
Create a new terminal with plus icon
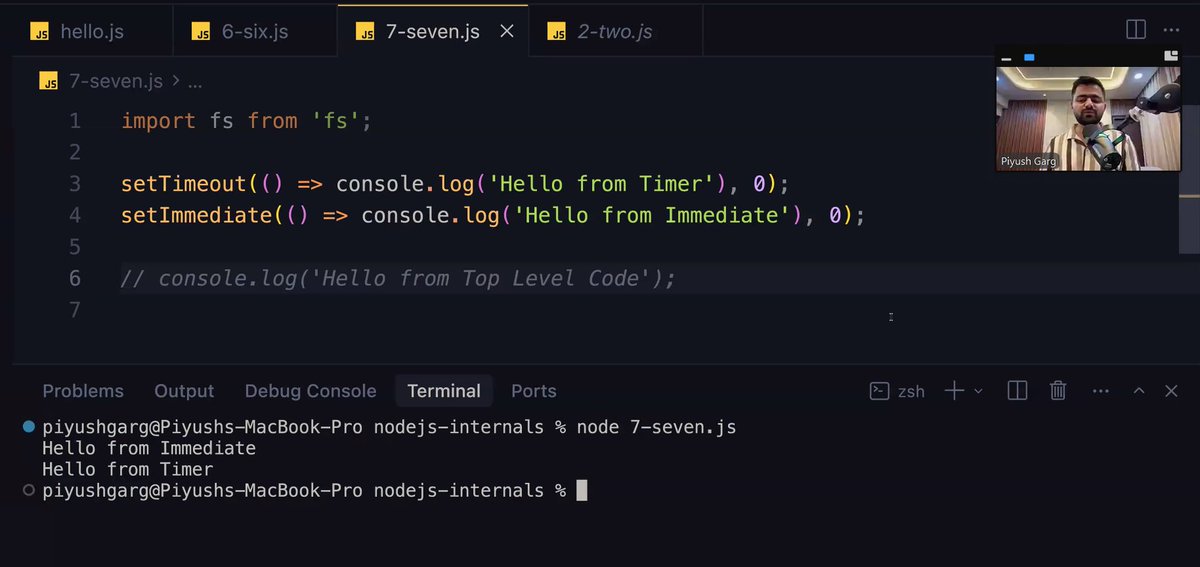954,391
